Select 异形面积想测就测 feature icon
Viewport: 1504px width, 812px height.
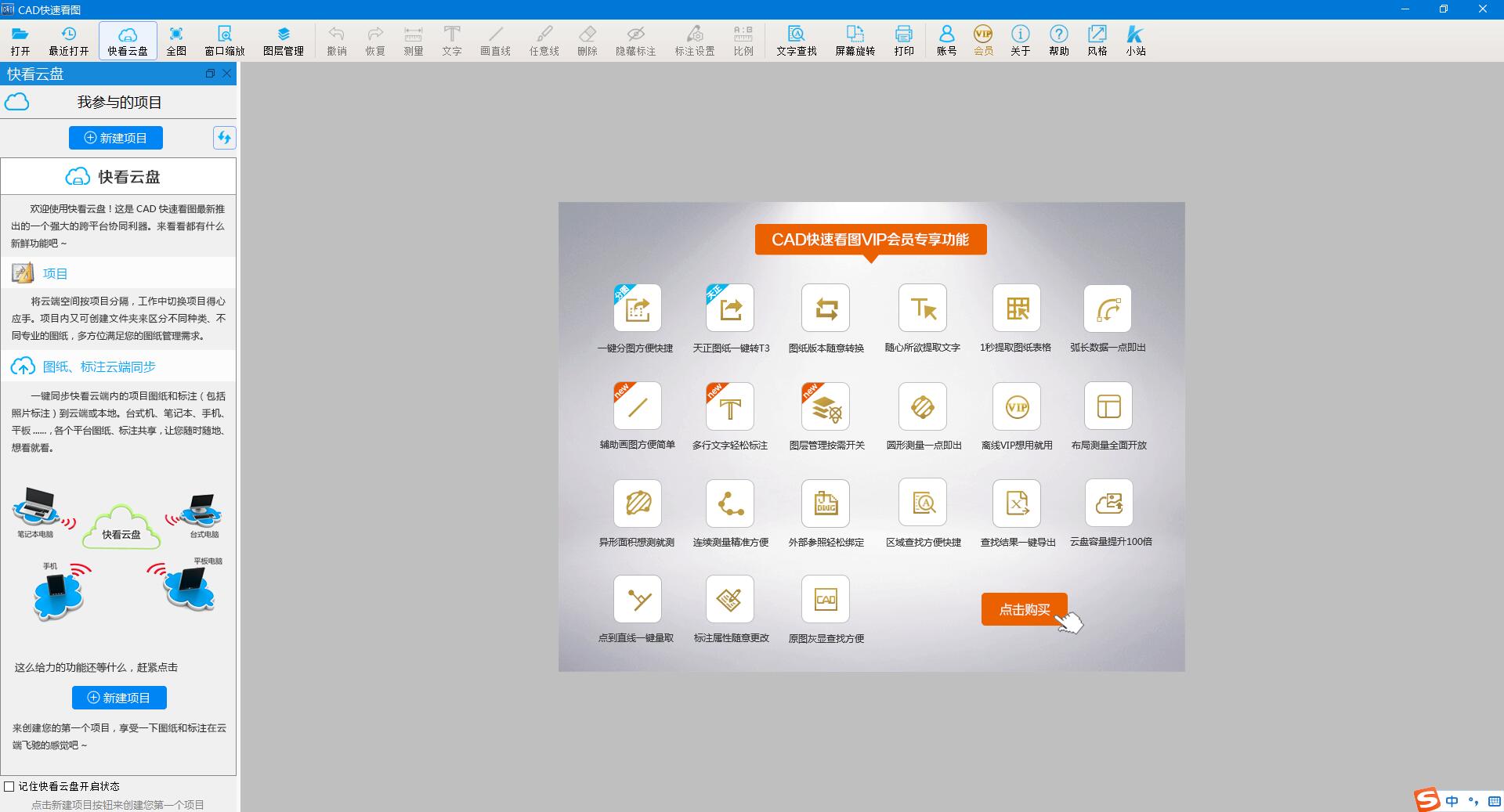[x=638, y=503]
